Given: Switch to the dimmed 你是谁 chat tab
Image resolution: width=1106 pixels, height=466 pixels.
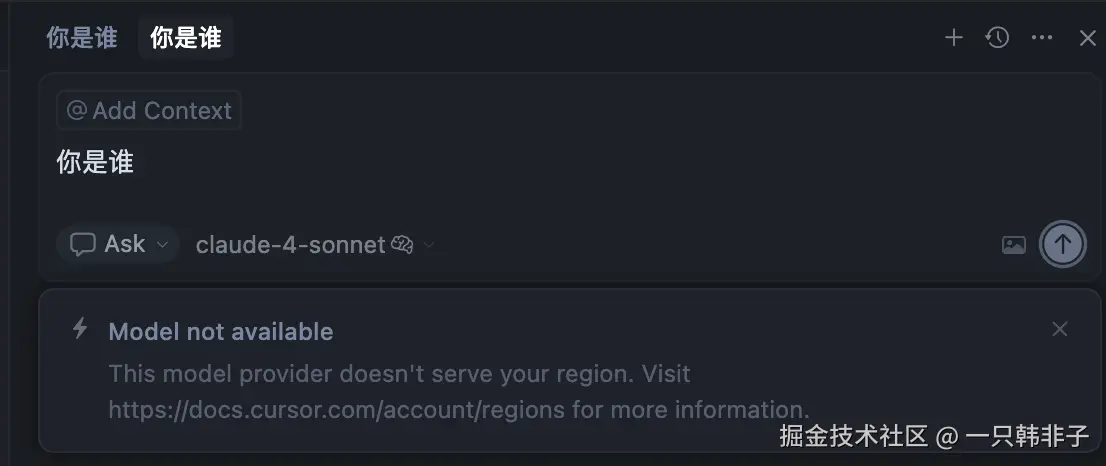Looking at the screenshot, I should click(x=82, y=38).
